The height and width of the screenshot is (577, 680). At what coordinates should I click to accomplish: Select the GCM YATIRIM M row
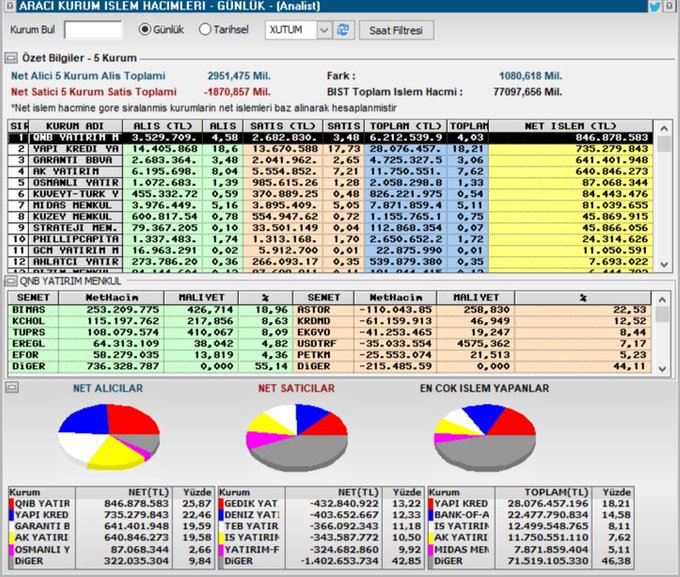tap(330, 251)
